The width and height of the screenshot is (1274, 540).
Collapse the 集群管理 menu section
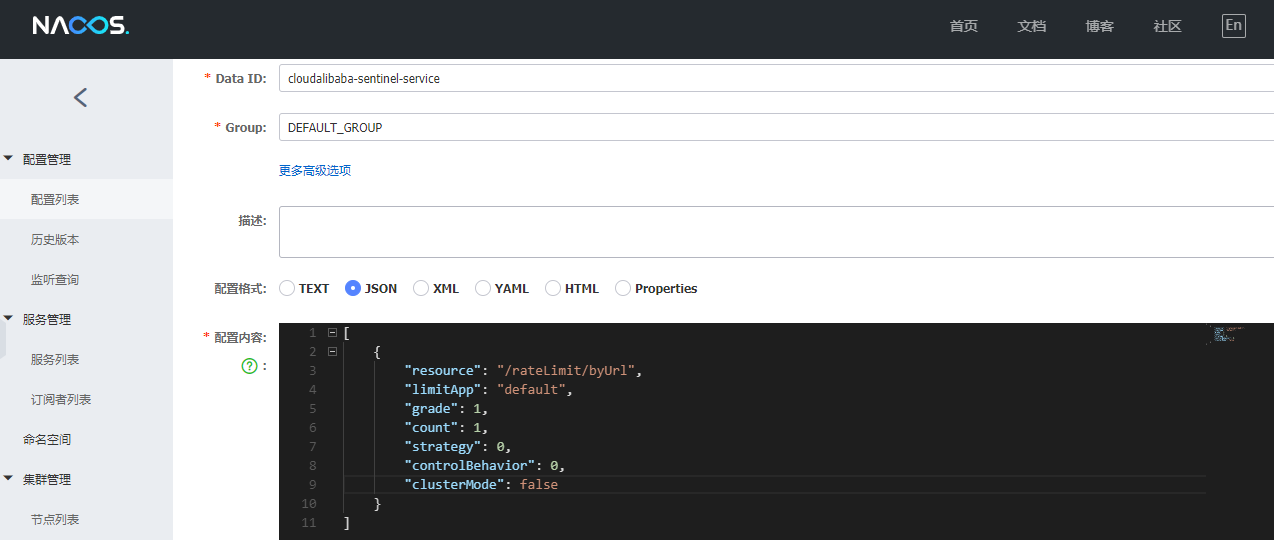tap(9, 479)
